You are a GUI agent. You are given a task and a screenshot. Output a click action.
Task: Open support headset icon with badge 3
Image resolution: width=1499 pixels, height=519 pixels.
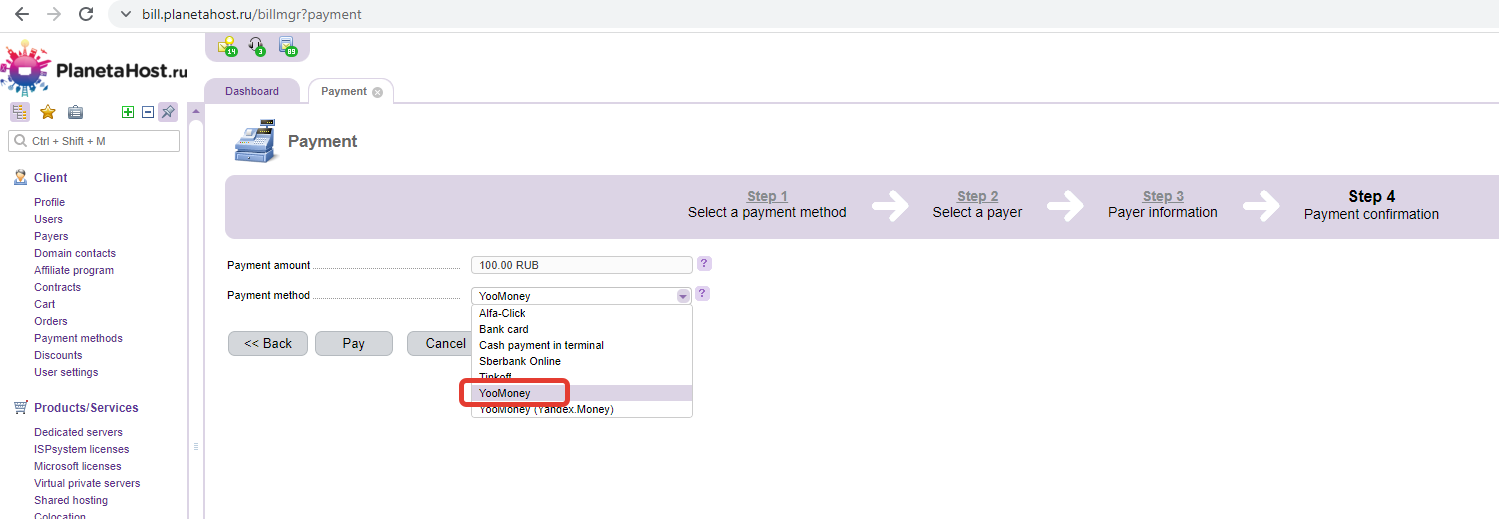coord(257,46)
